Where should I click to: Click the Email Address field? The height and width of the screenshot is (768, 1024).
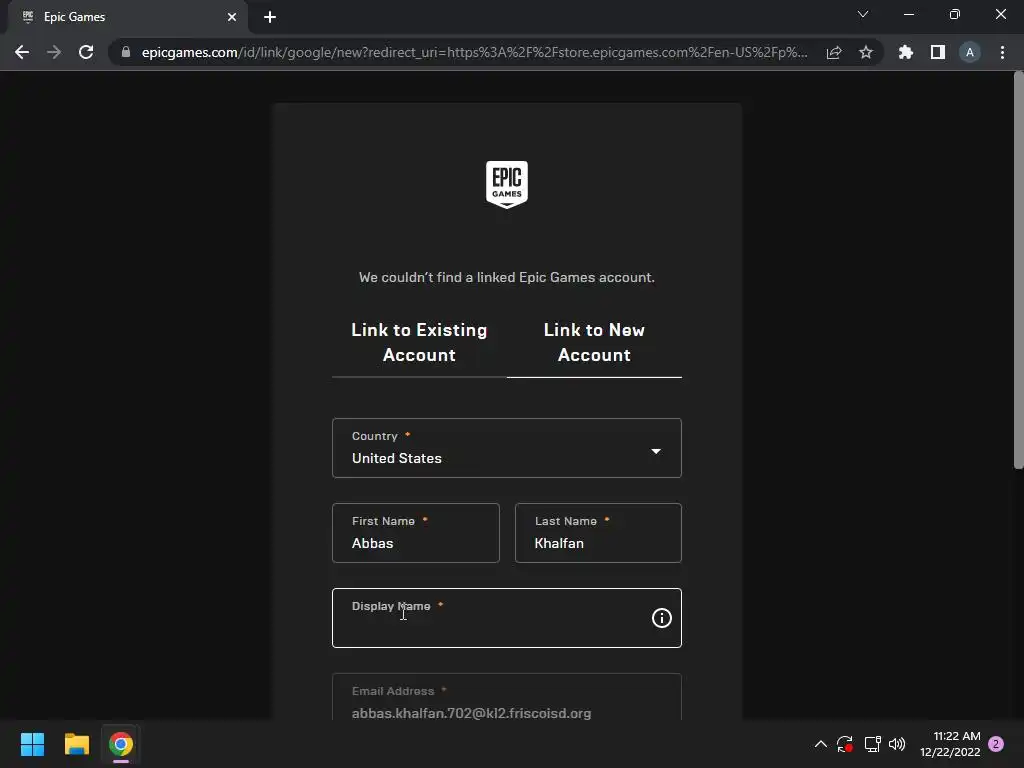tap(507, 697)
